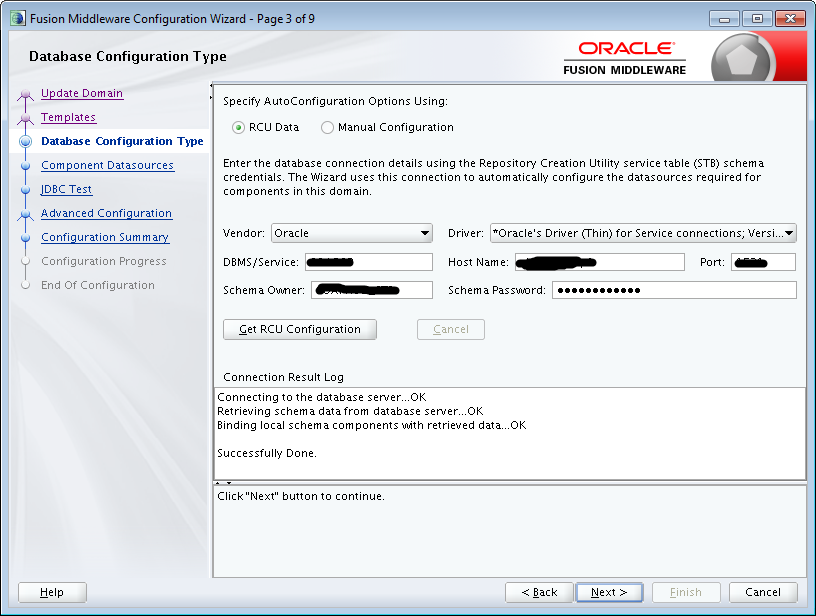The width and height of the screenshot is (816, 616).
Task: Select the Manual Configuration option
Action: point(327,127)
